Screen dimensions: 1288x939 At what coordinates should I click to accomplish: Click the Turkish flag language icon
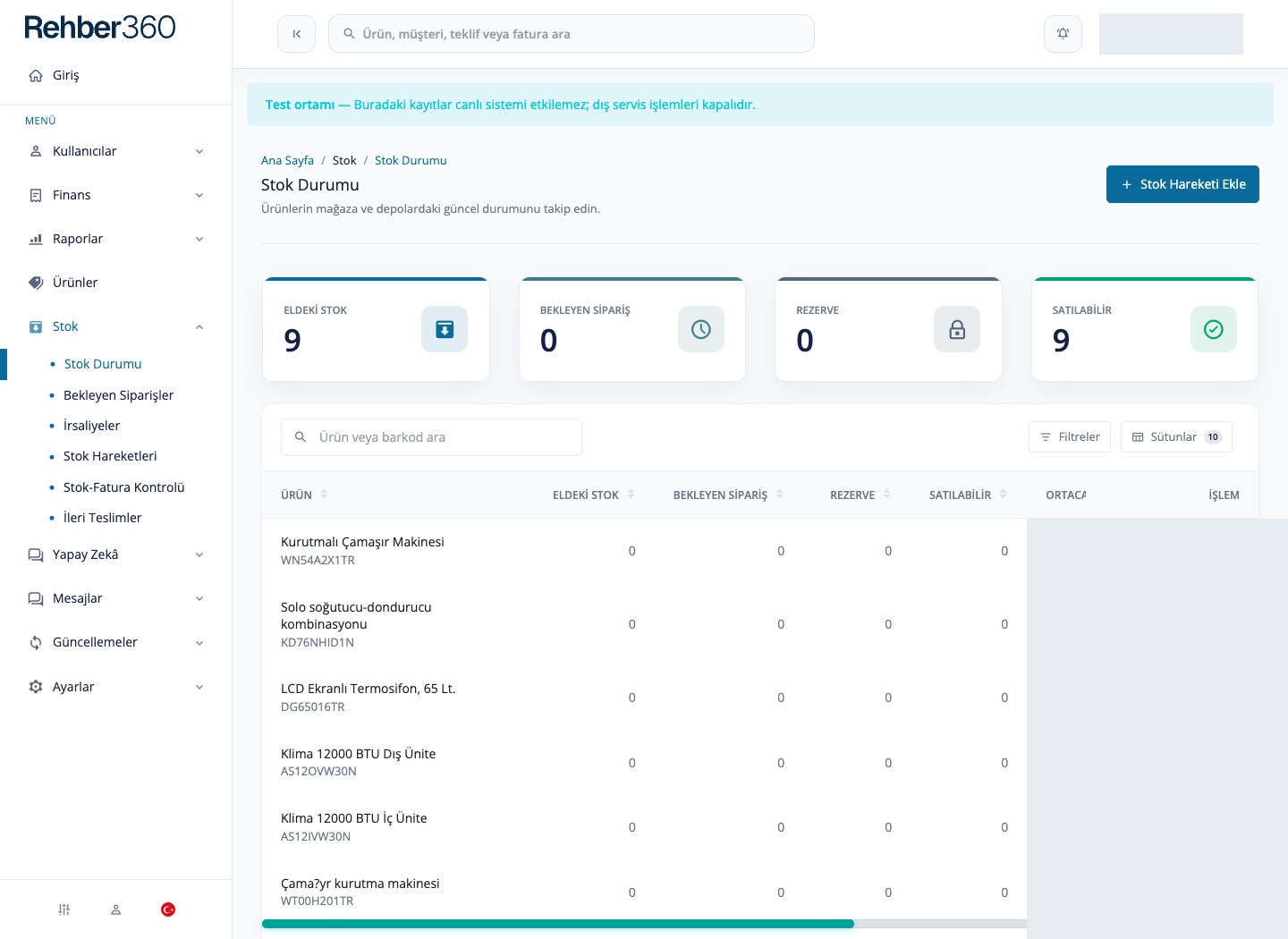[168, 909]
